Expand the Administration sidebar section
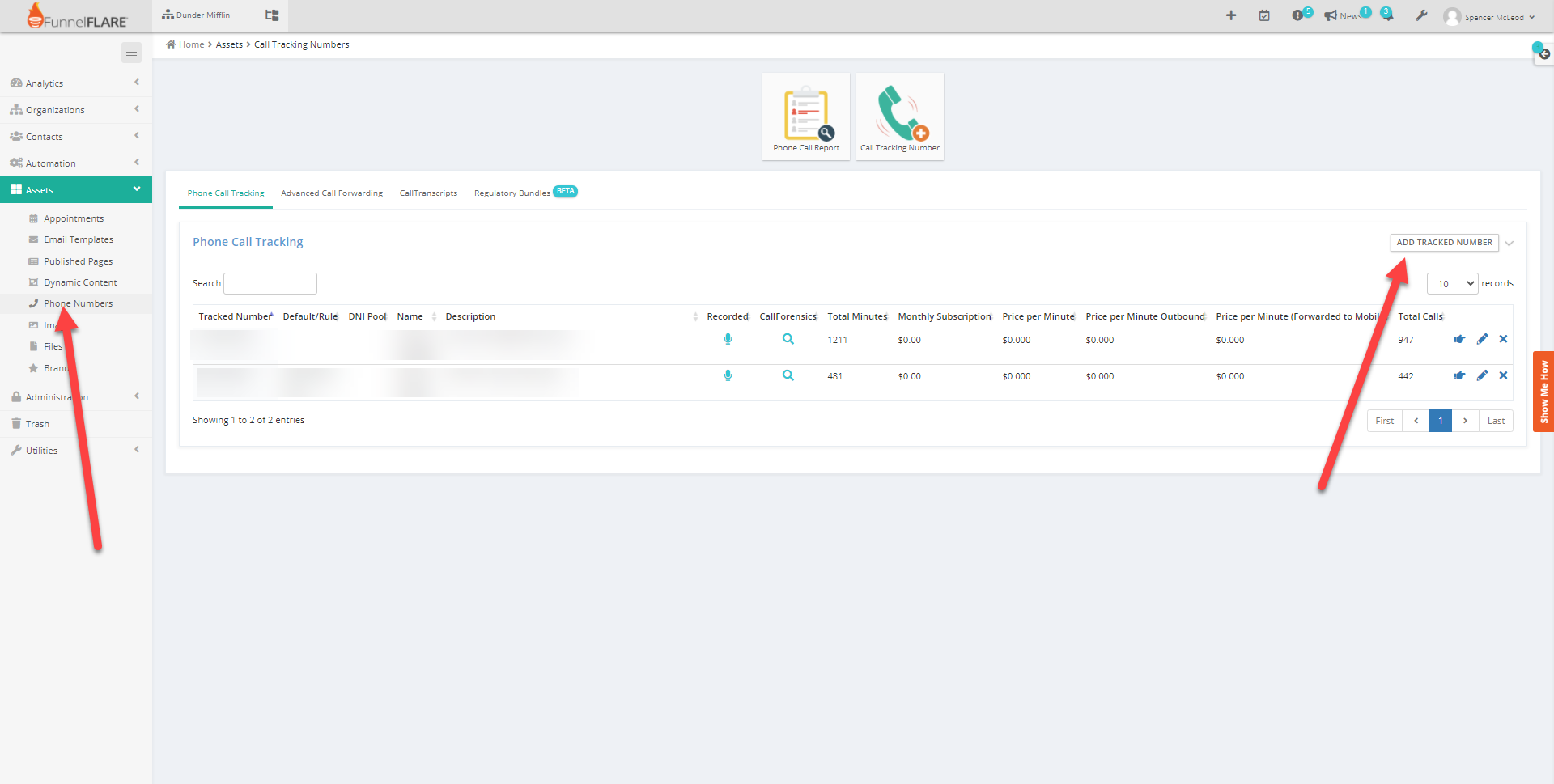Screen dimensions: 1554x784 coord(76,397)
